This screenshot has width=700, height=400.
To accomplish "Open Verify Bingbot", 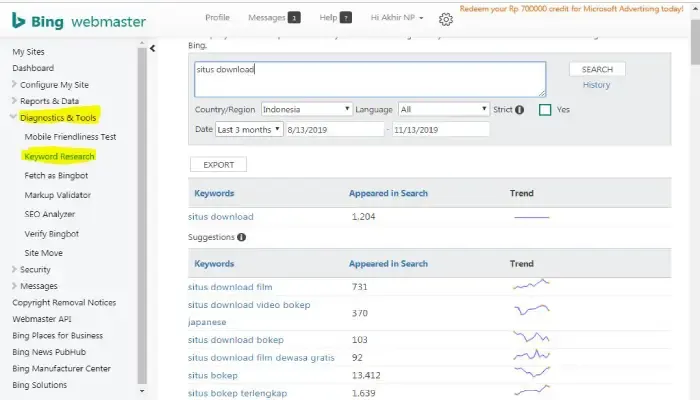I will click(51, 233).
